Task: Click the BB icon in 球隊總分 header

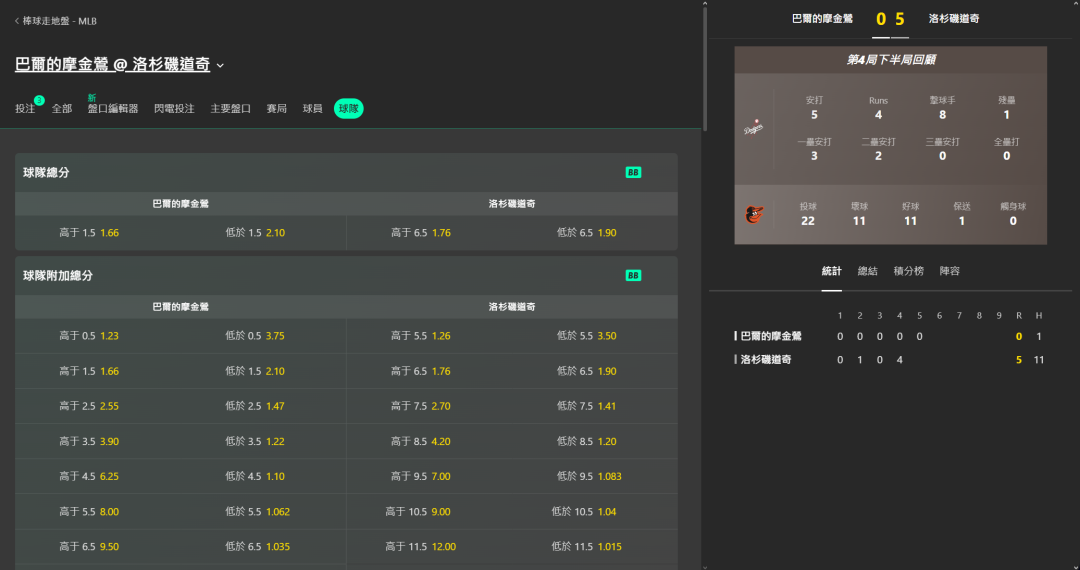Action: tap(633, 173)
